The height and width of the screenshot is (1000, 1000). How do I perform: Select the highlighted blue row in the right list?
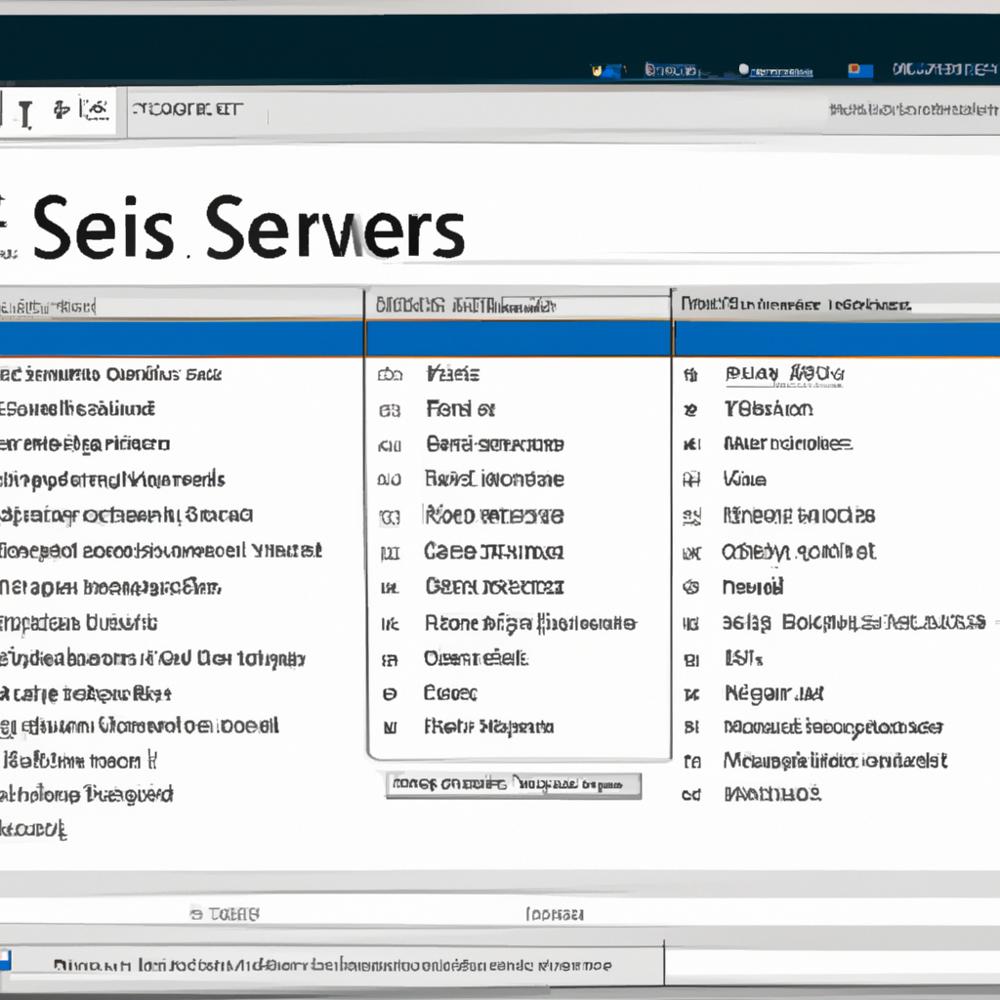click(837, 339)
